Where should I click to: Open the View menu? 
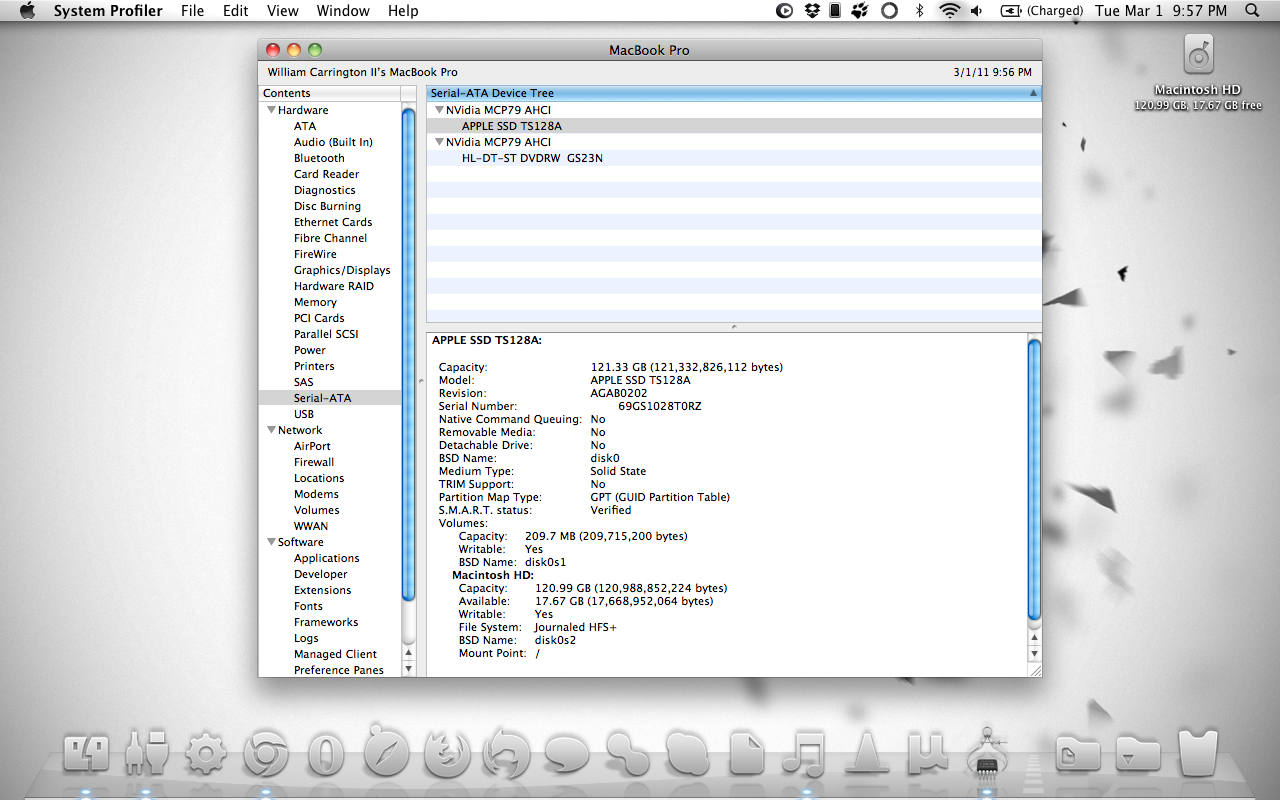point(283,11)
